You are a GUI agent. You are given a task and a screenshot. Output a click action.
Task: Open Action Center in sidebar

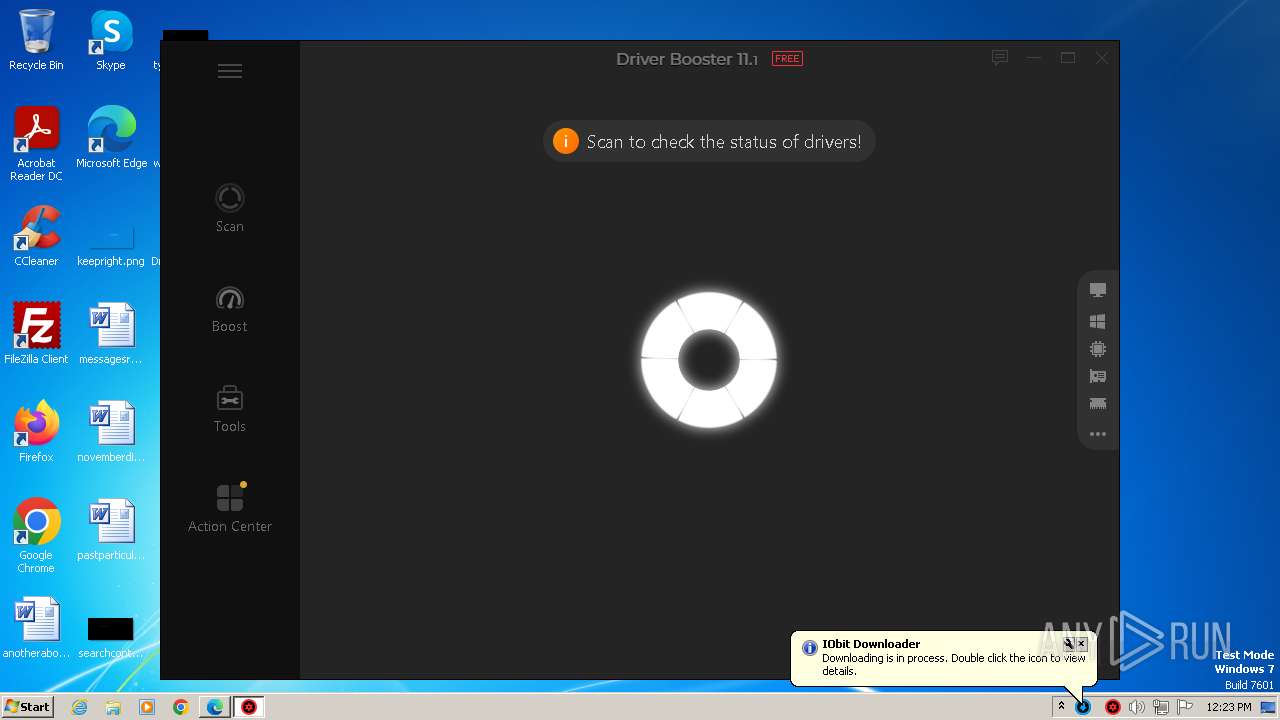[230, 508]
